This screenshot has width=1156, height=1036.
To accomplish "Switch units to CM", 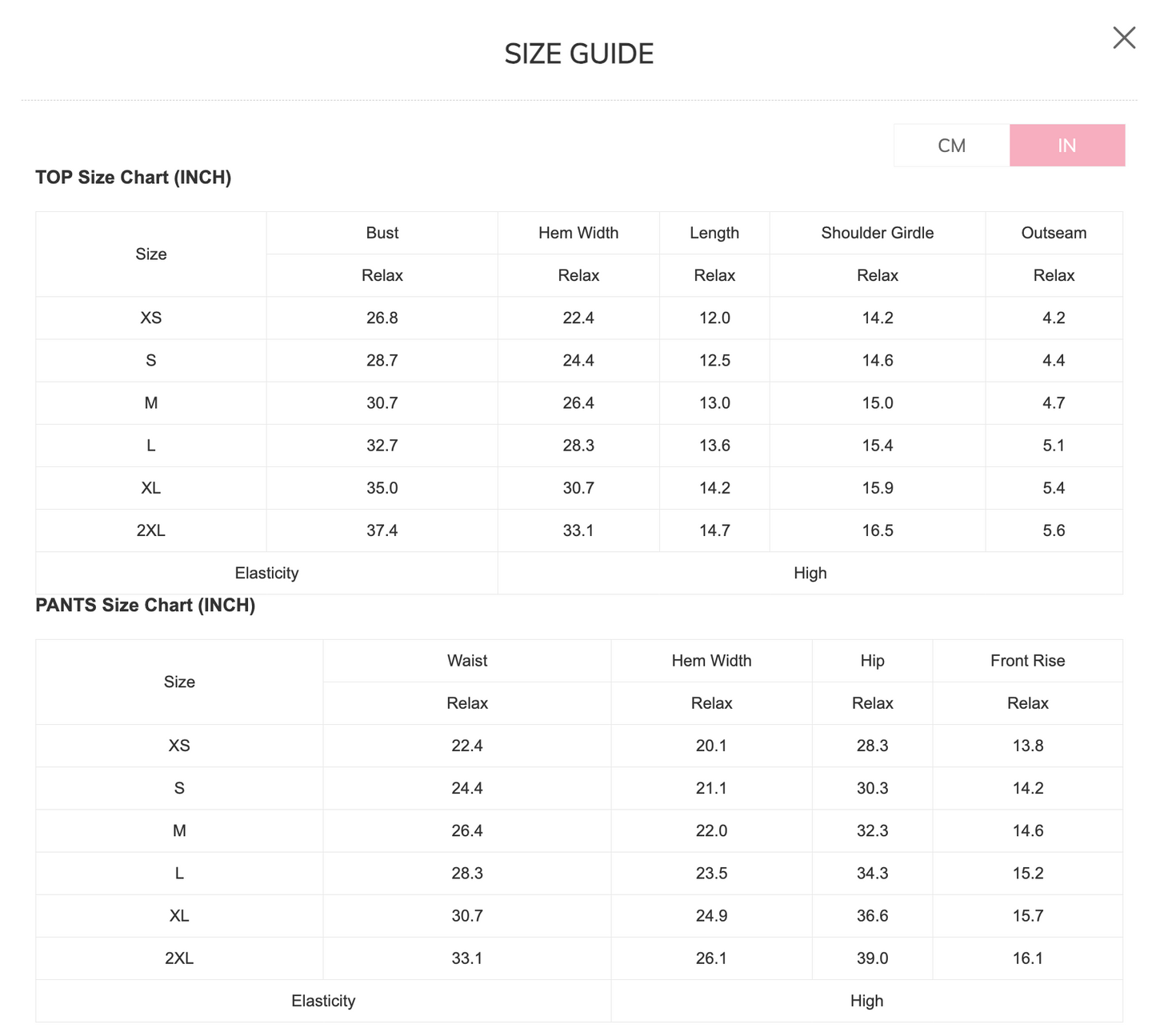I will (952, 145).
